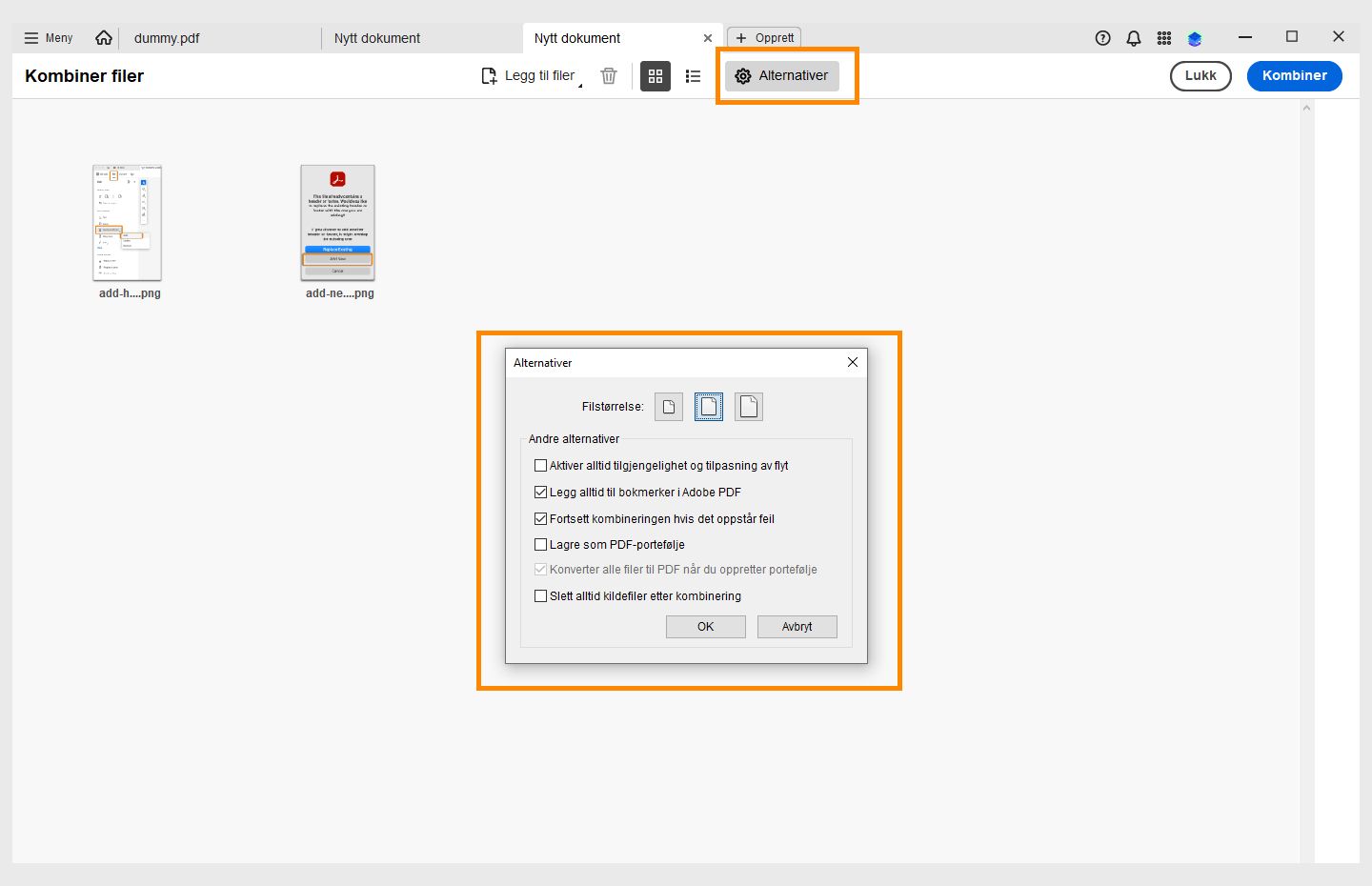The width and height of the screenshot is (1372, 886).
Task: Click Avbryt in the Alternativer dialog
Action: click(797, 627)
